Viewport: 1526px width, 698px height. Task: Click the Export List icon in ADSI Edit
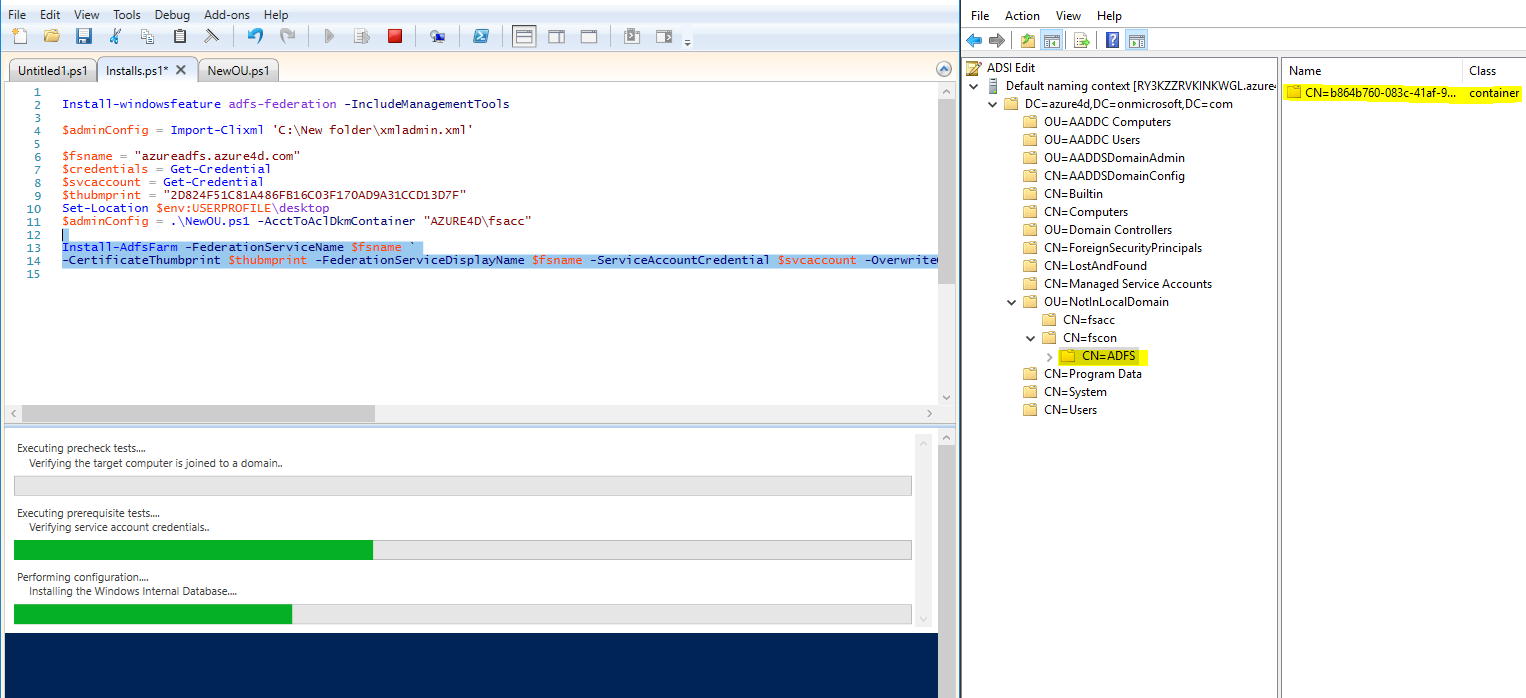tap(1081, 39)
